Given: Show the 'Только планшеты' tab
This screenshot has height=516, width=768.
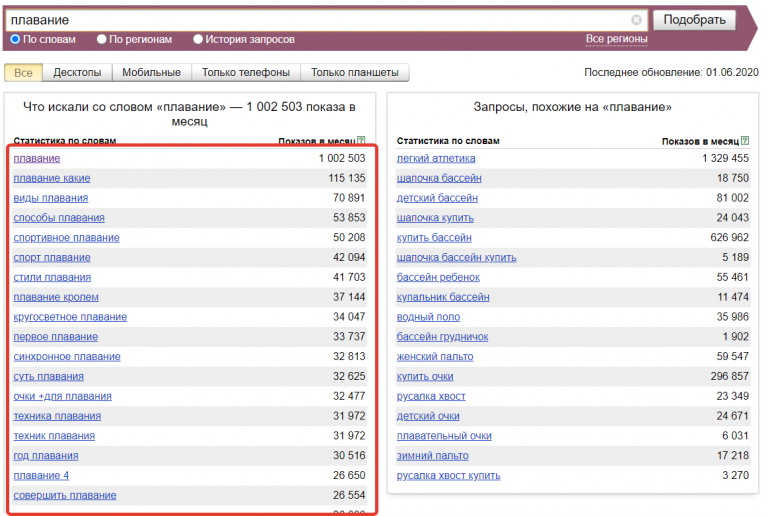Looking at the screenshot, I should (x=355, y=73).
